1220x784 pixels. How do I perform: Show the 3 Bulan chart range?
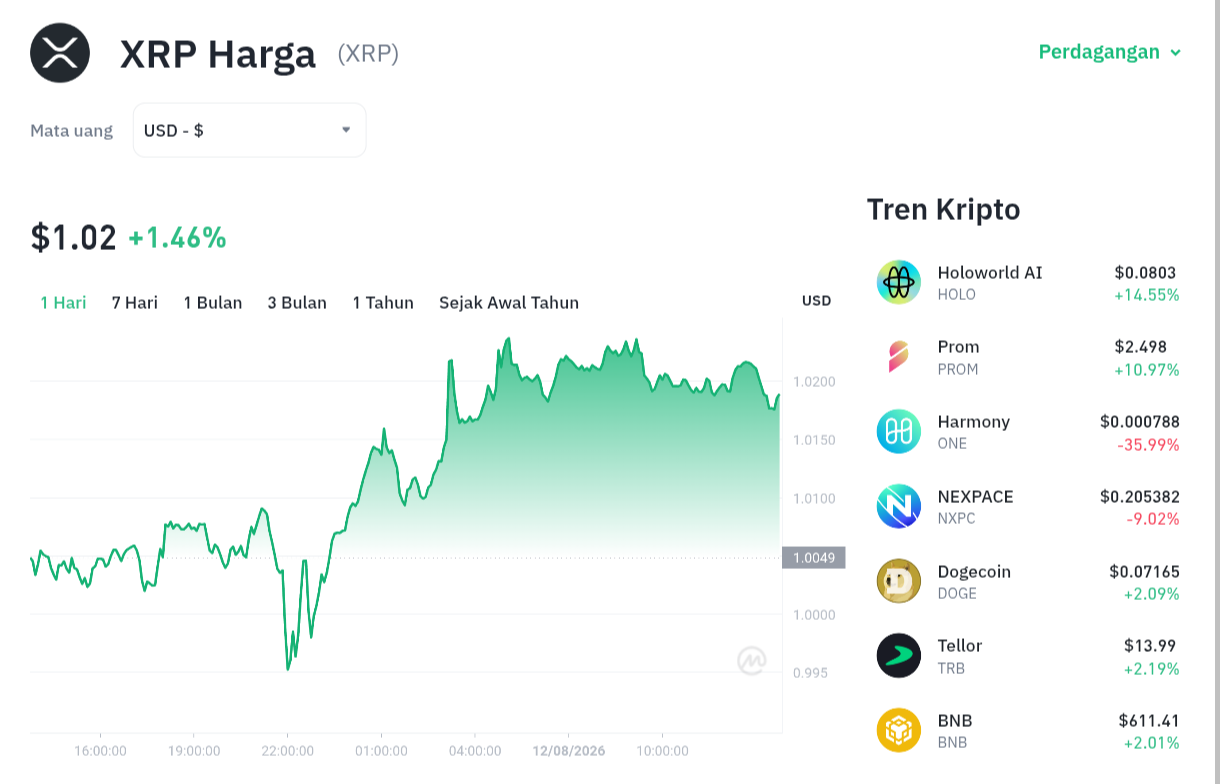[x=297, y=303]
